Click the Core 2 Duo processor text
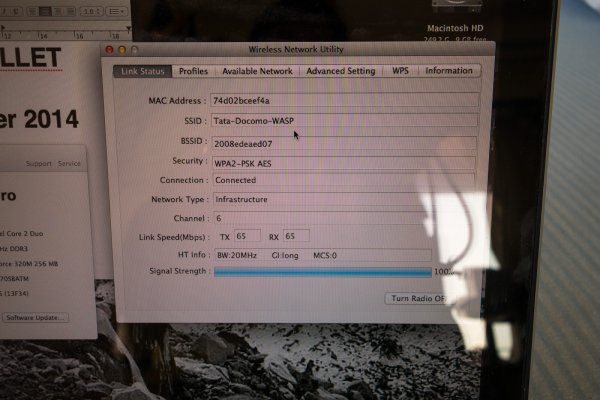This screenshot has height=400, width=600. click(24, 233)
